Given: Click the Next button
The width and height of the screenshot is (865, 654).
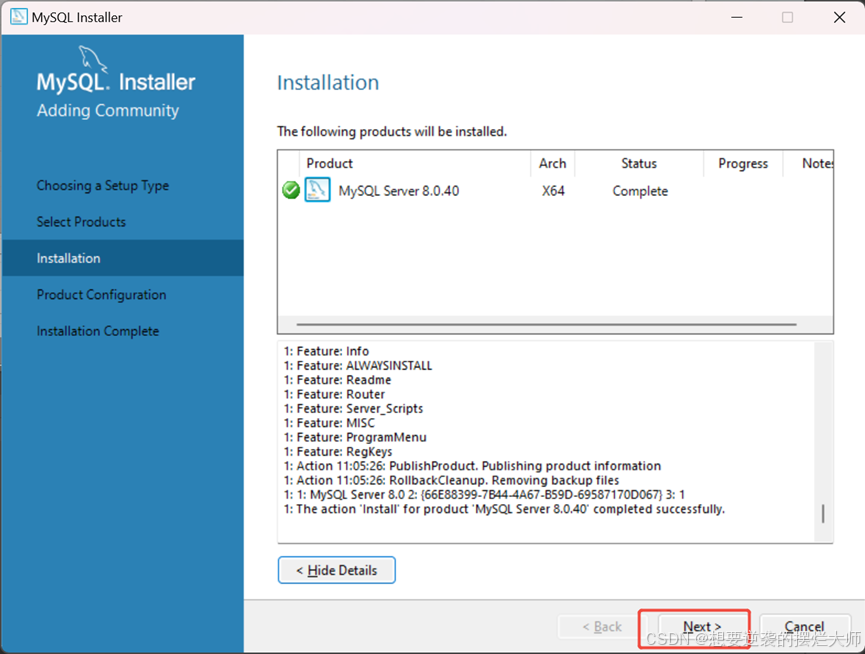Looking at the screenshot, I should 702,627.
